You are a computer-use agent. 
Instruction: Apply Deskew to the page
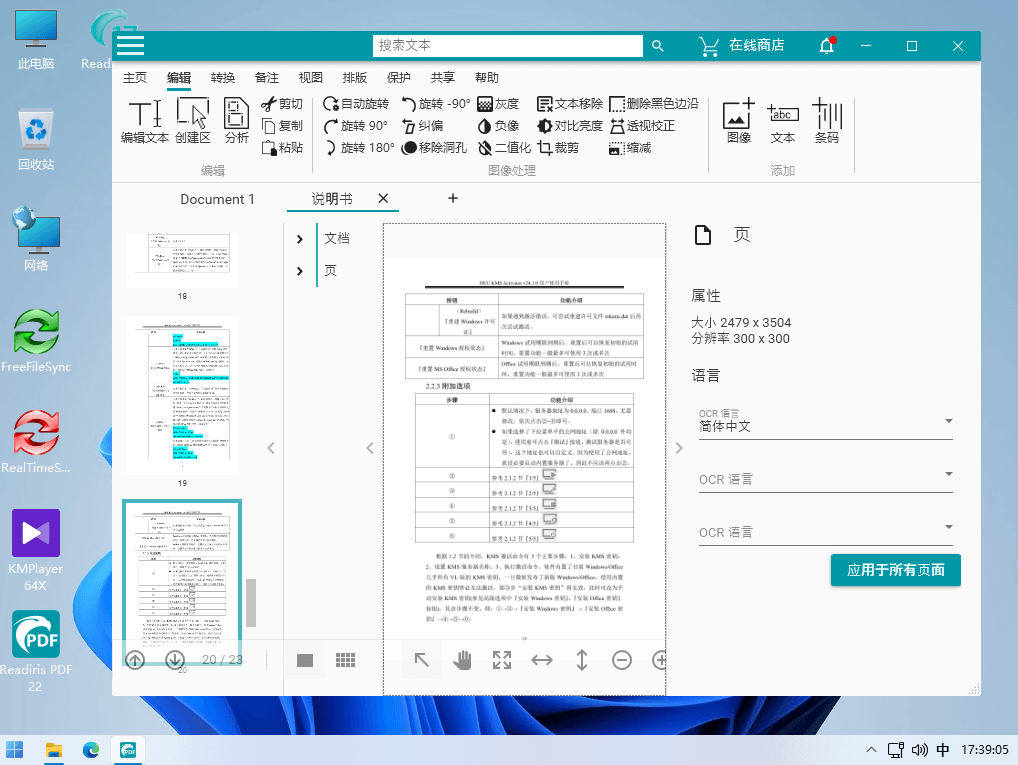tap(423, 126)
